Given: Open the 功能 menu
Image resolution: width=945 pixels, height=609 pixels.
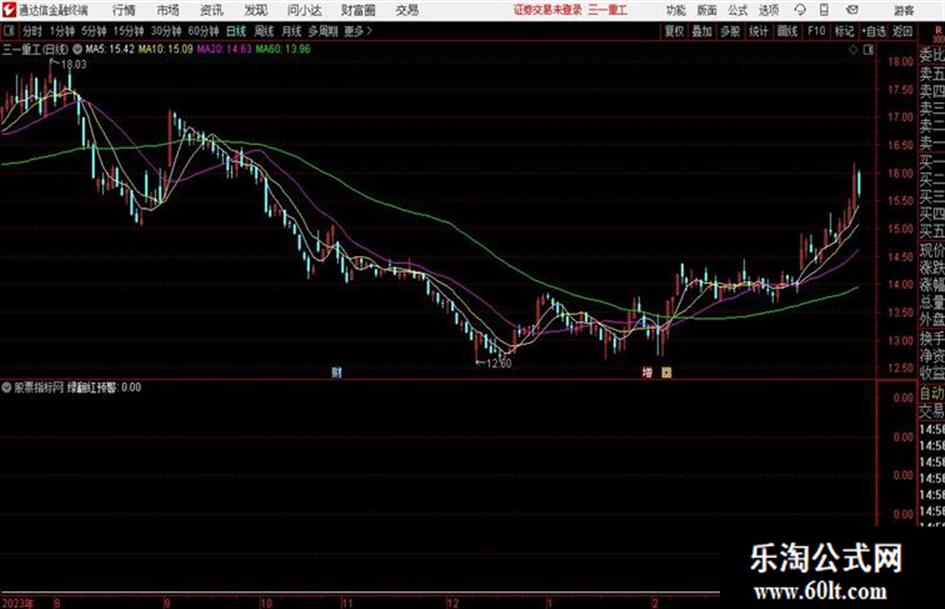Looking at the screenshot, I should [x=676, y=10].
